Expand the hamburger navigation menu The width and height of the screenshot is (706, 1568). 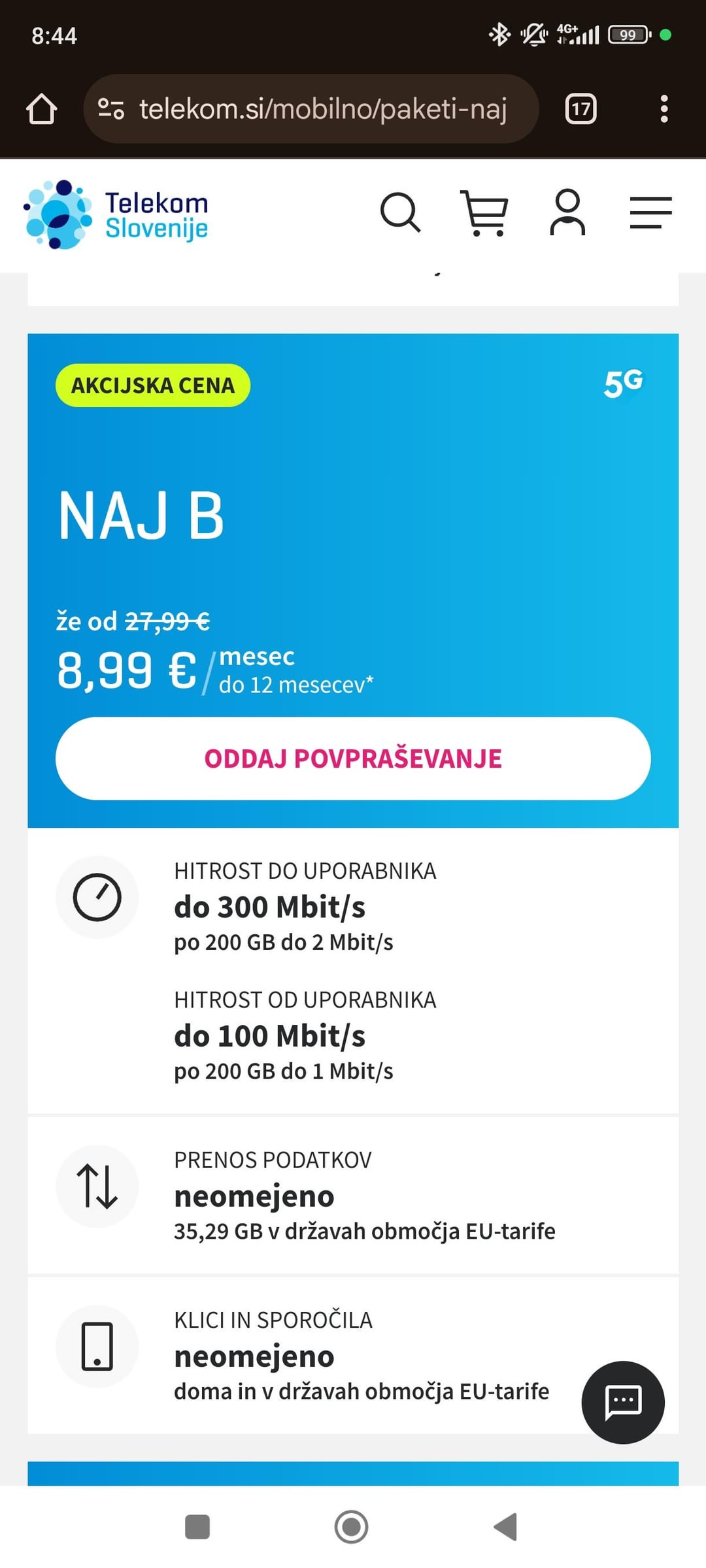(650, 213)
